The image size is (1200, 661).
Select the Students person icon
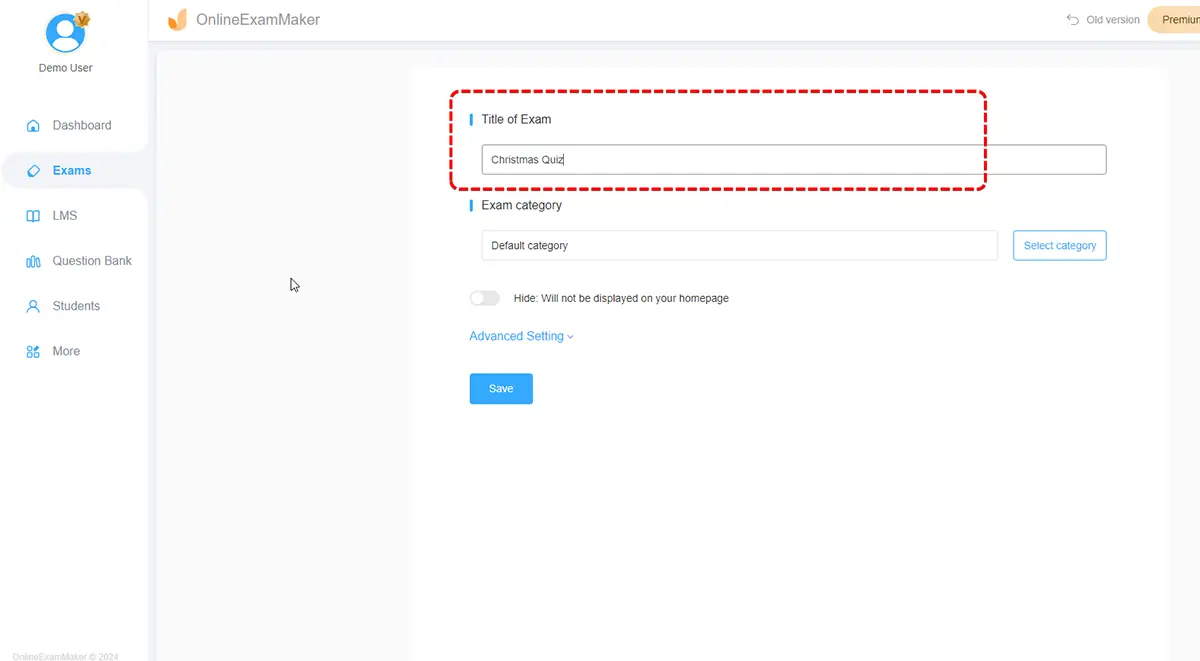click(33, 307)
